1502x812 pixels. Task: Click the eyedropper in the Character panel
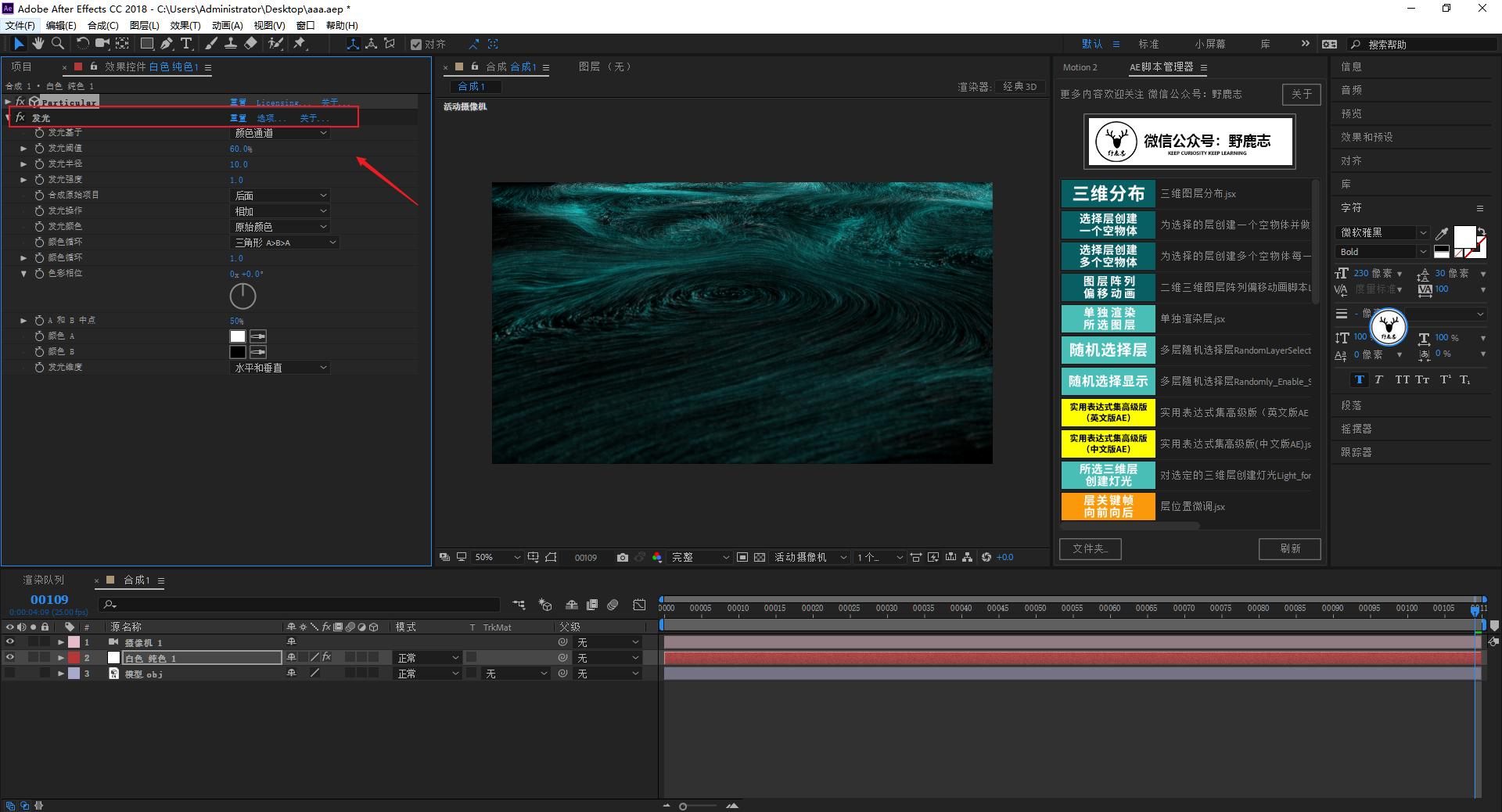[1442, 233]
